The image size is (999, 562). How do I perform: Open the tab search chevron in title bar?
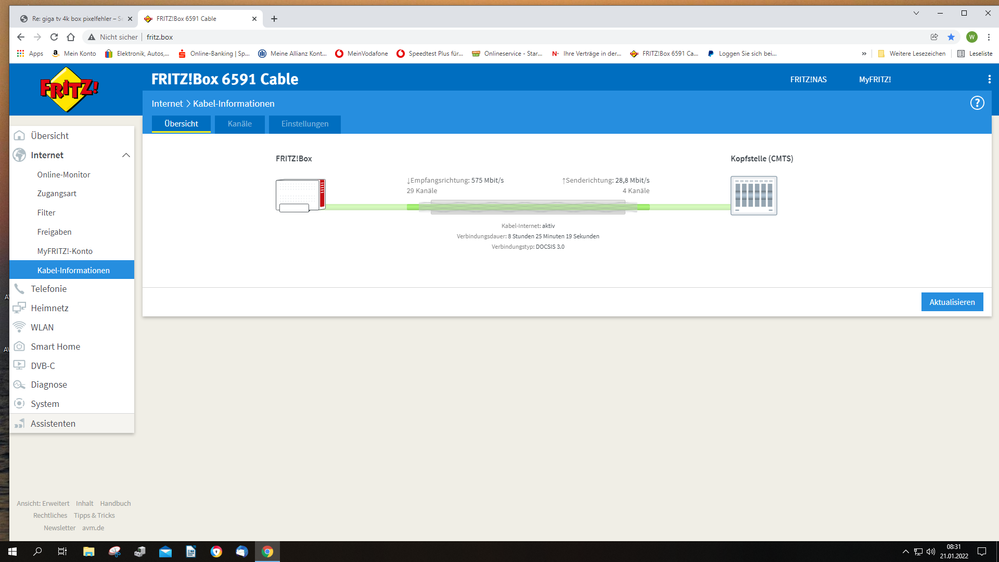916,13
